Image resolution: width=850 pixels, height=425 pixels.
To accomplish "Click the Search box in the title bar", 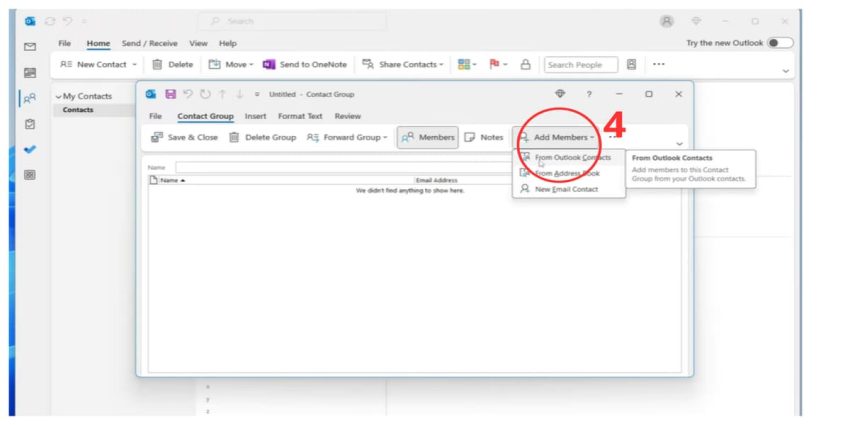I will point(292,21).
